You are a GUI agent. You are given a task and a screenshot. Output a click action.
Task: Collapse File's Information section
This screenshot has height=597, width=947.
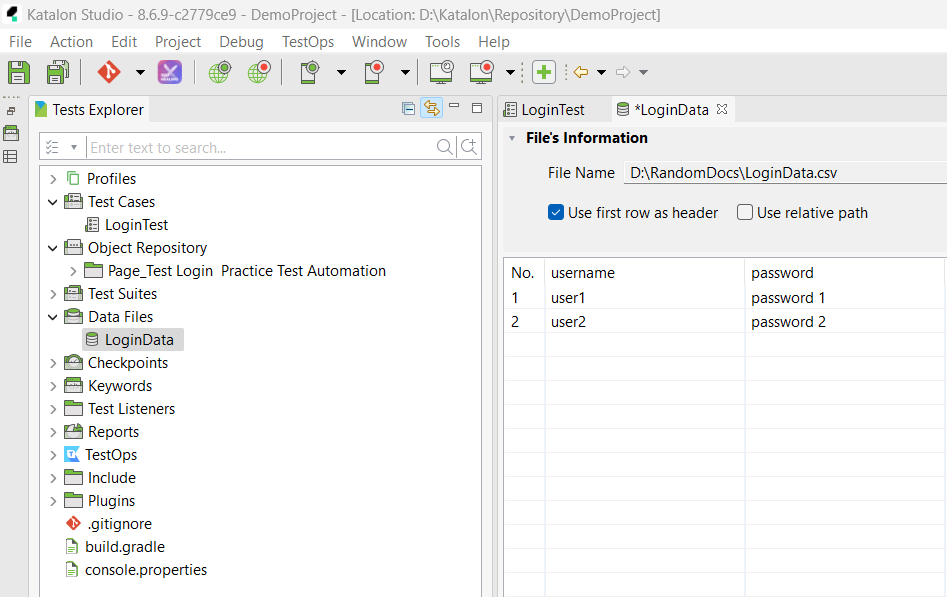[512, 138]
